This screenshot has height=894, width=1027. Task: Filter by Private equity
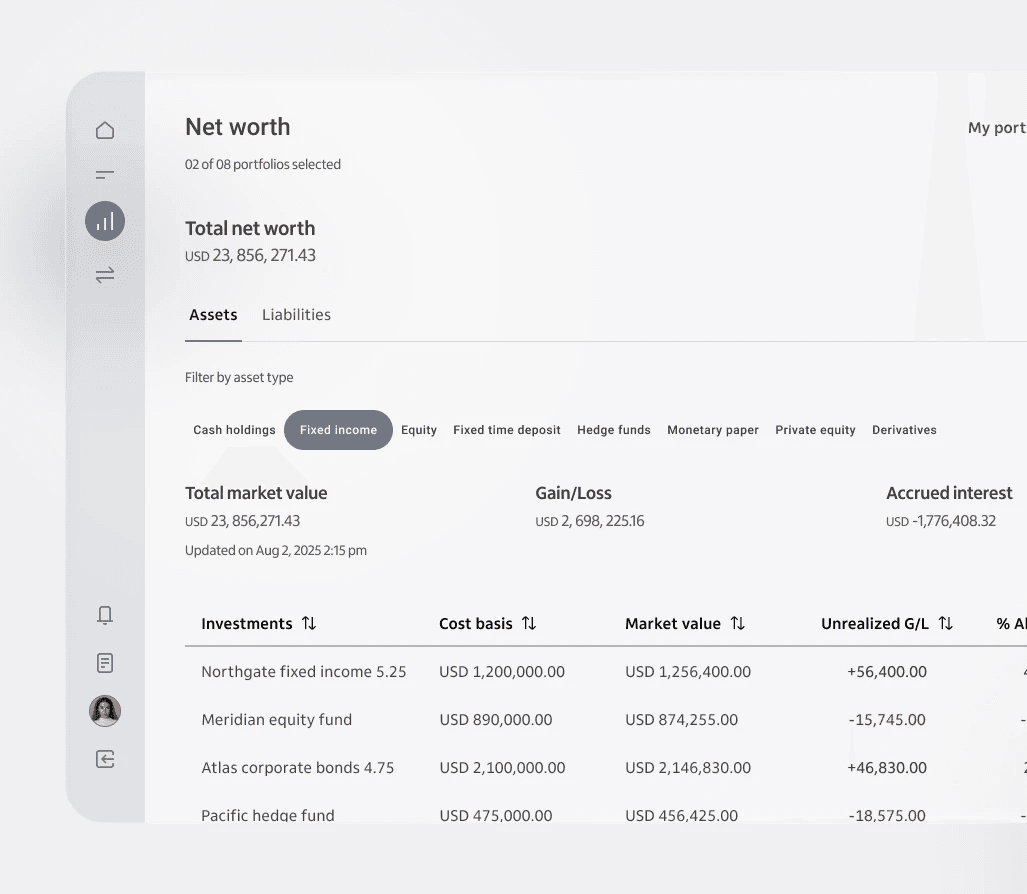[x=815, y=430]
